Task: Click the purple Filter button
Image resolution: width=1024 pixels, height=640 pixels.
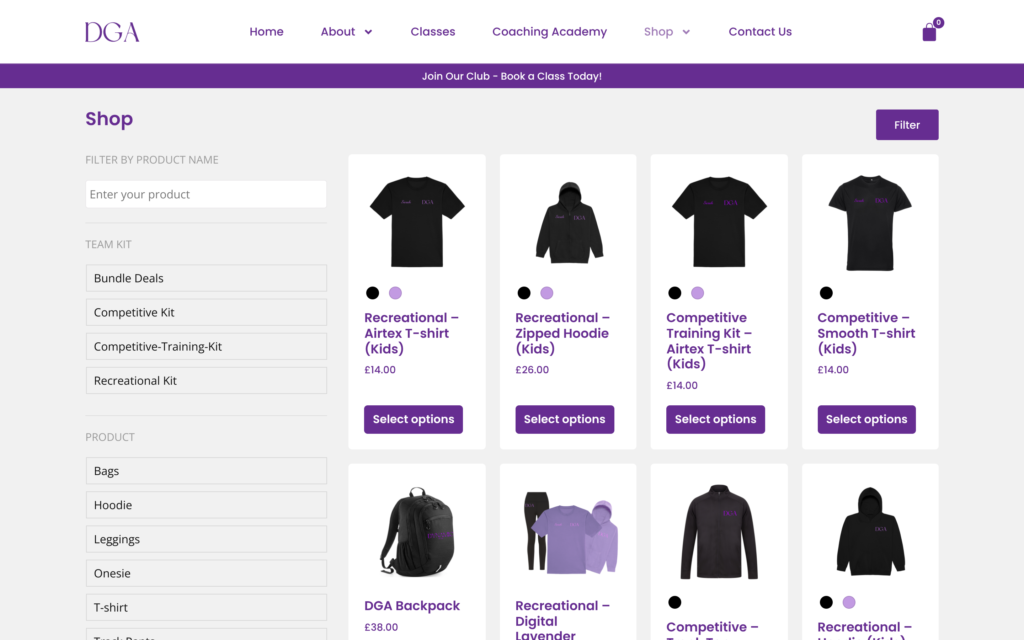Action: click(906, 125)
